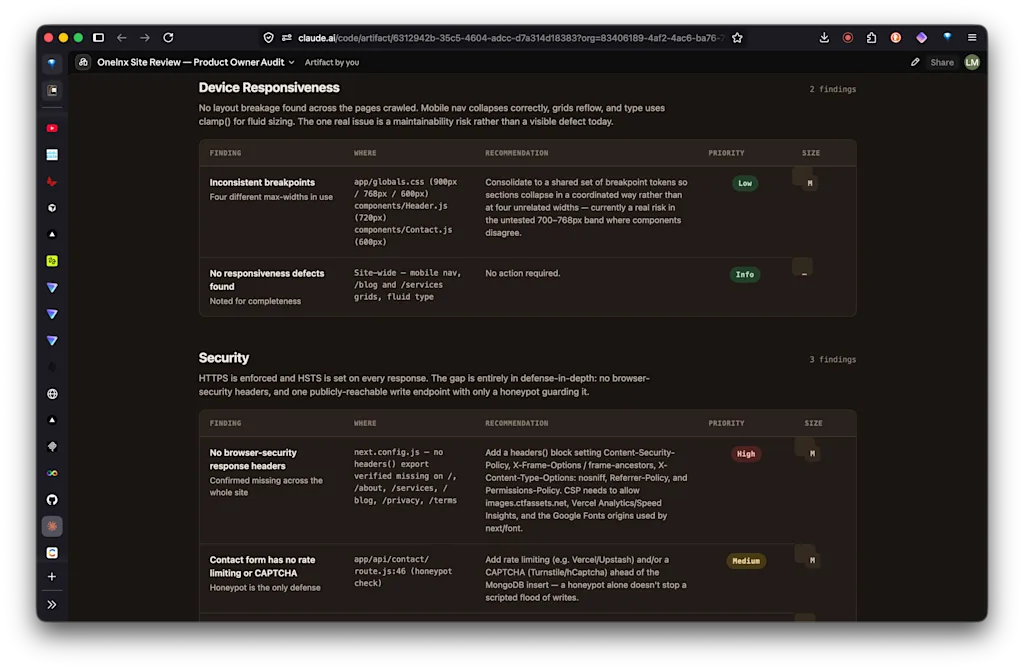Open the globe icon sidebar tab

(52, 394)
